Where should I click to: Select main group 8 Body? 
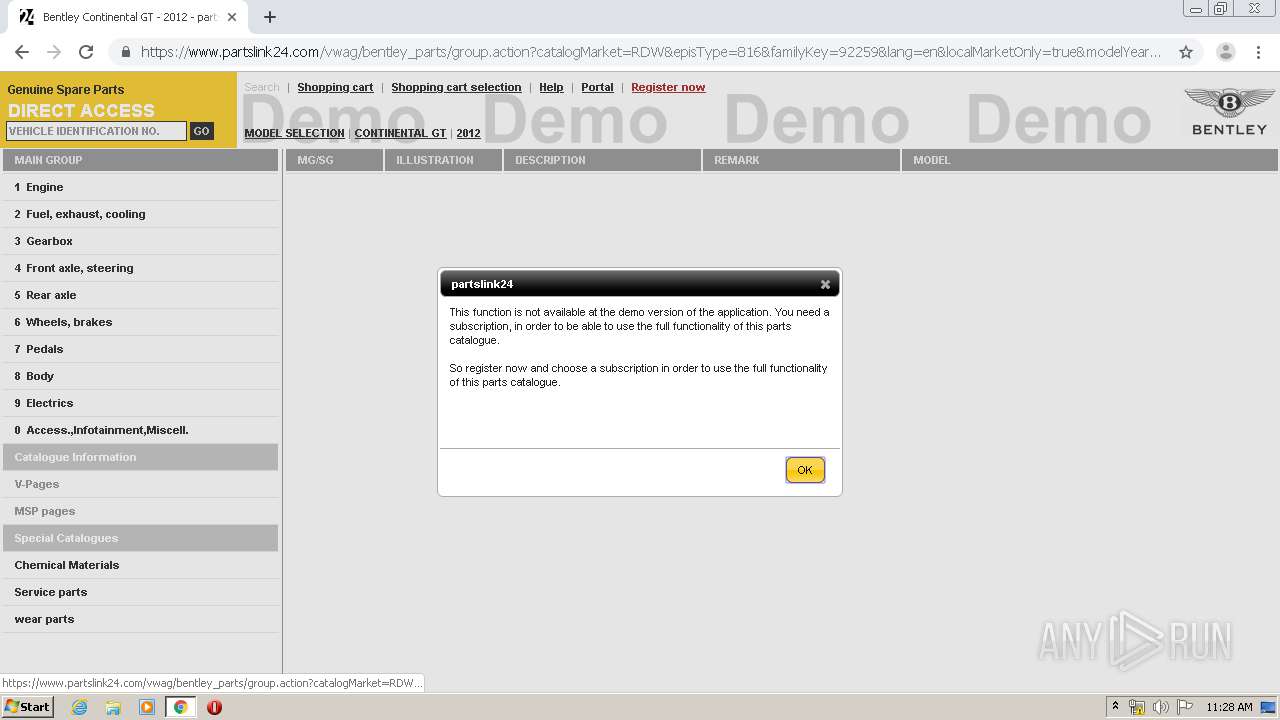(x=140, y=376)
